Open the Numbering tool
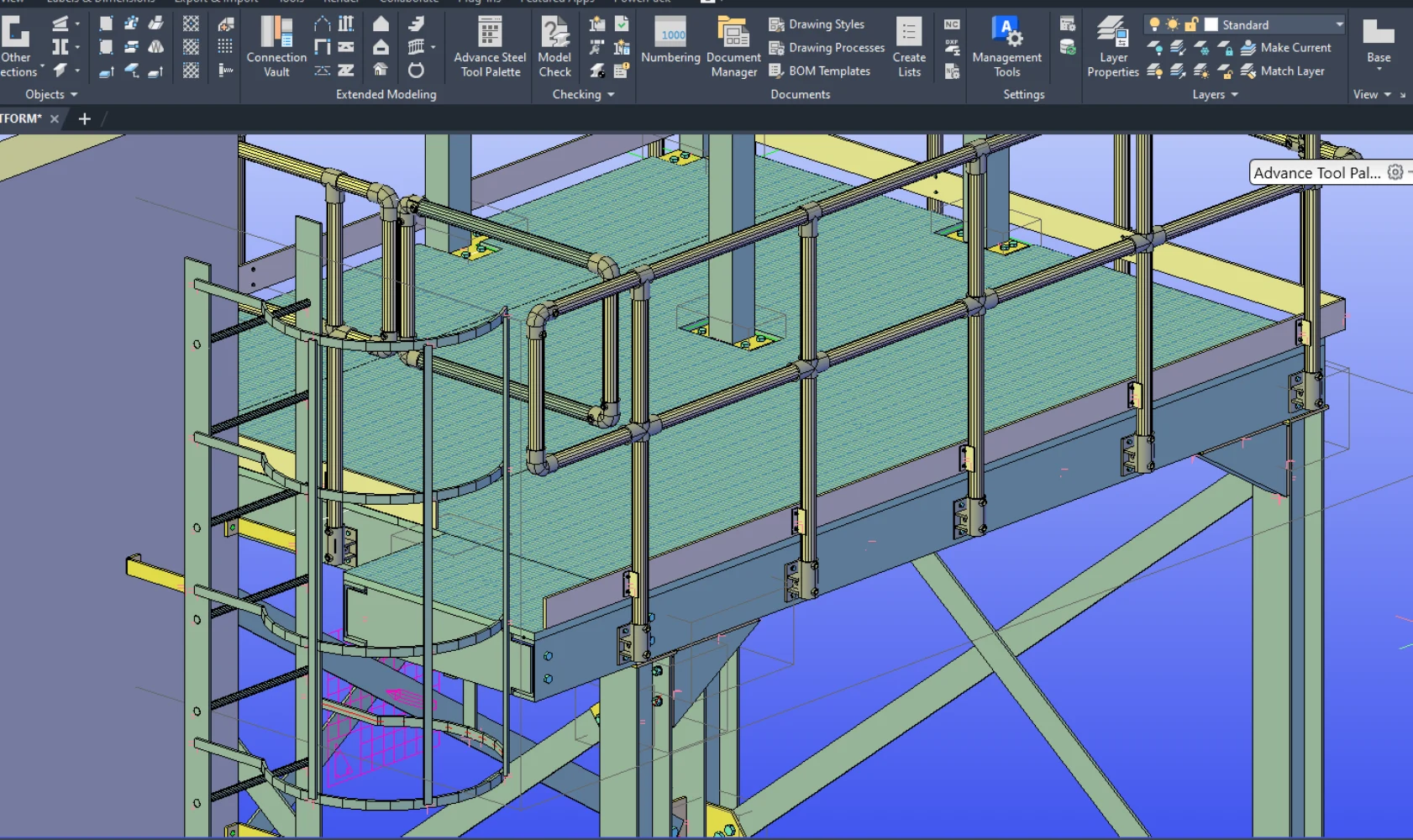The height and width of the screenshot is (840, 1413). pos(670,40)
